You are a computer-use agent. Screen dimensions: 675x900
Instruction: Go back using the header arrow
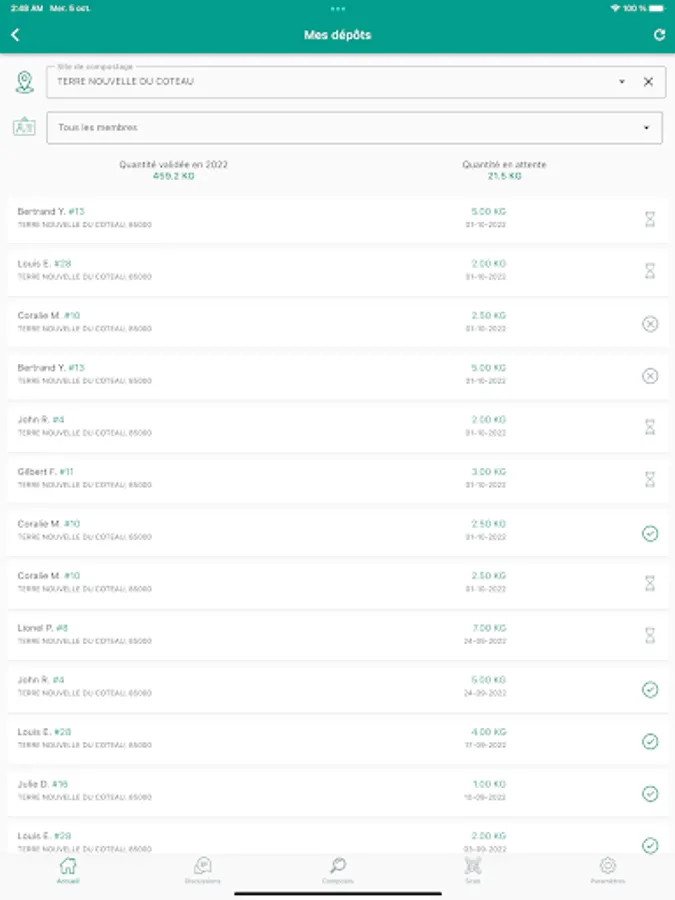coord(15,35)
